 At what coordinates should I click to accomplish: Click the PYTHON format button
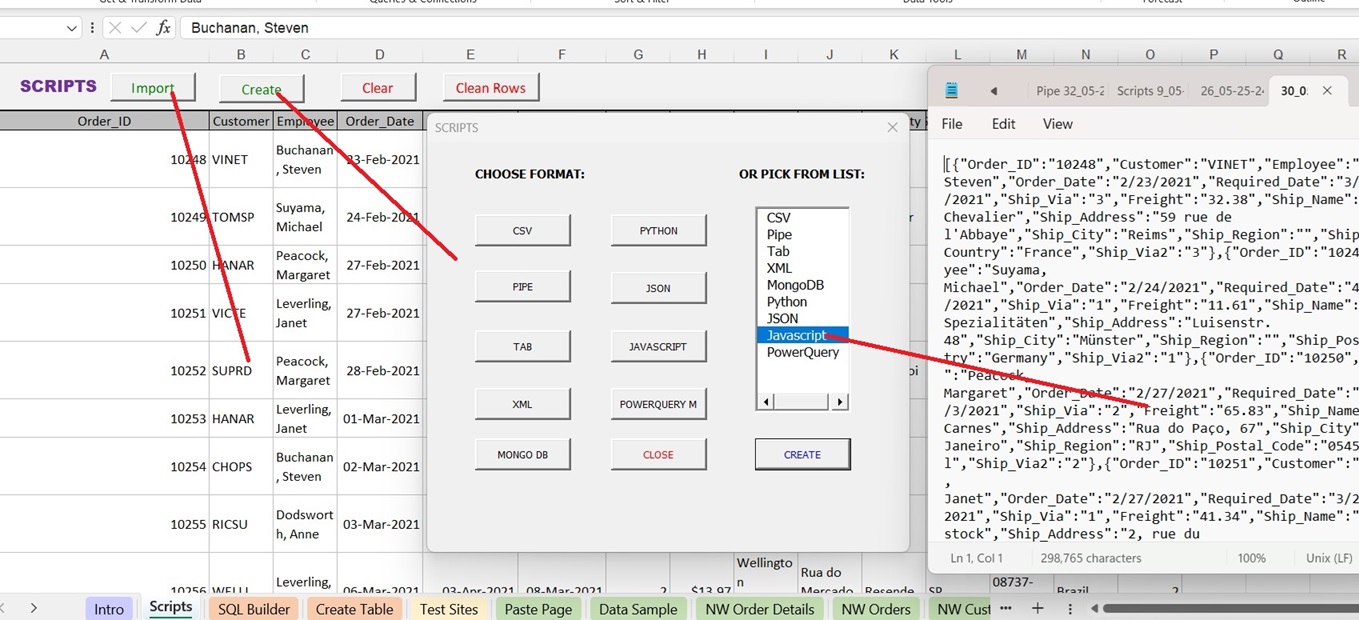[658, 230]
